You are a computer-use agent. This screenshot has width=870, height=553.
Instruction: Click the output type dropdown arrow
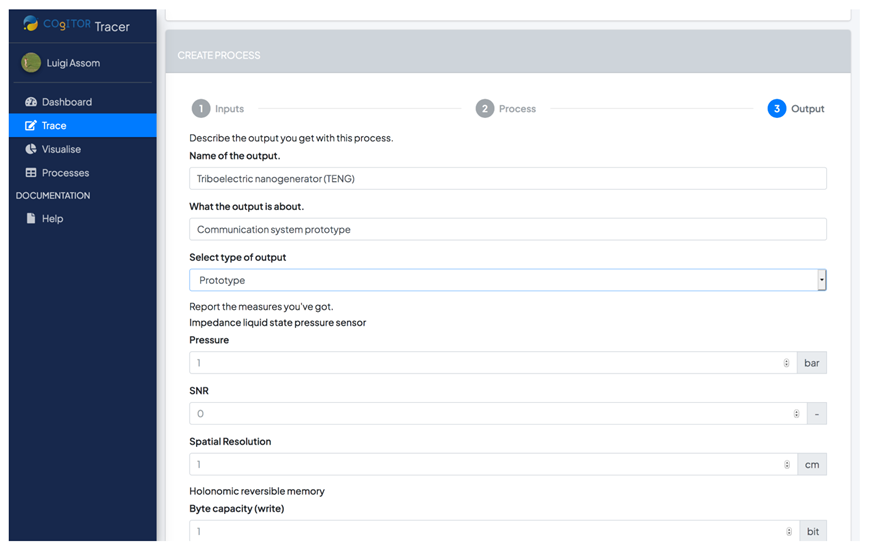[822, 280]
